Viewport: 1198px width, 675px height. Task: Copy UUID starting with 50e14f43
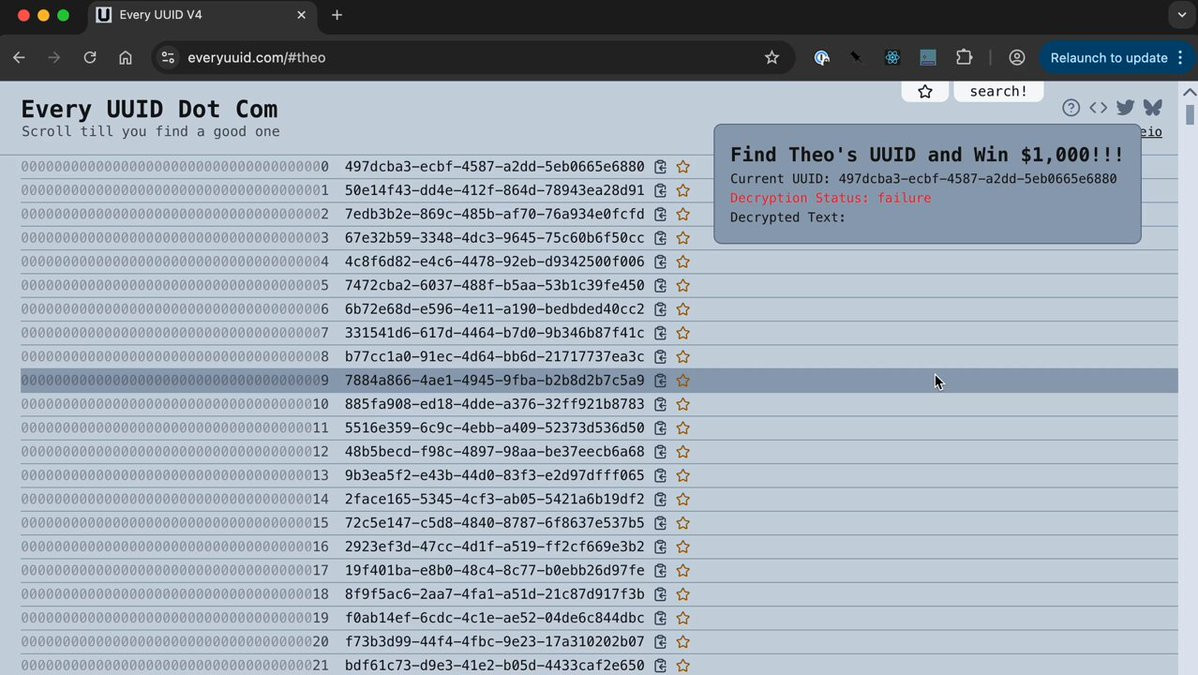(x=660, y=190)
